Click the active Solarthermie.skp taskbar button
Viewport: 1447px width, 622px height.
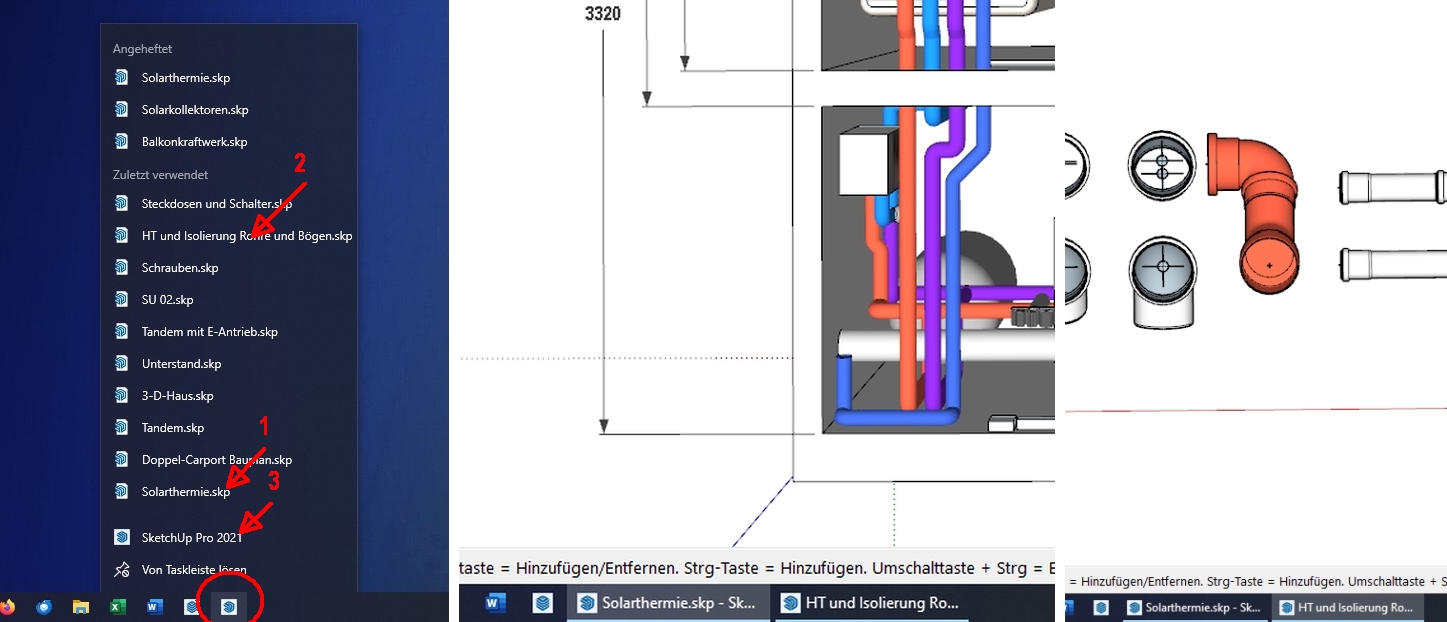coord(668,603)
